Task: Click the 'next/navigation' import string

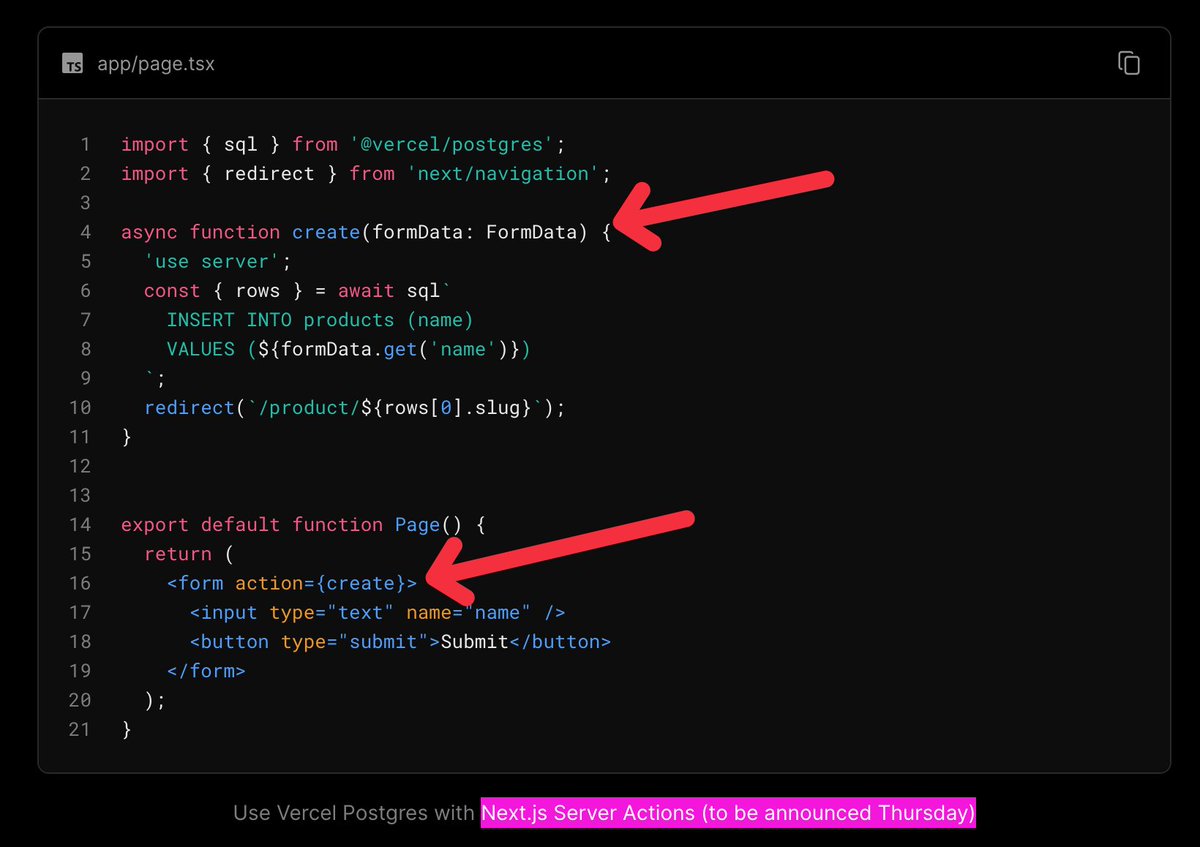Action: click(503, 174)
